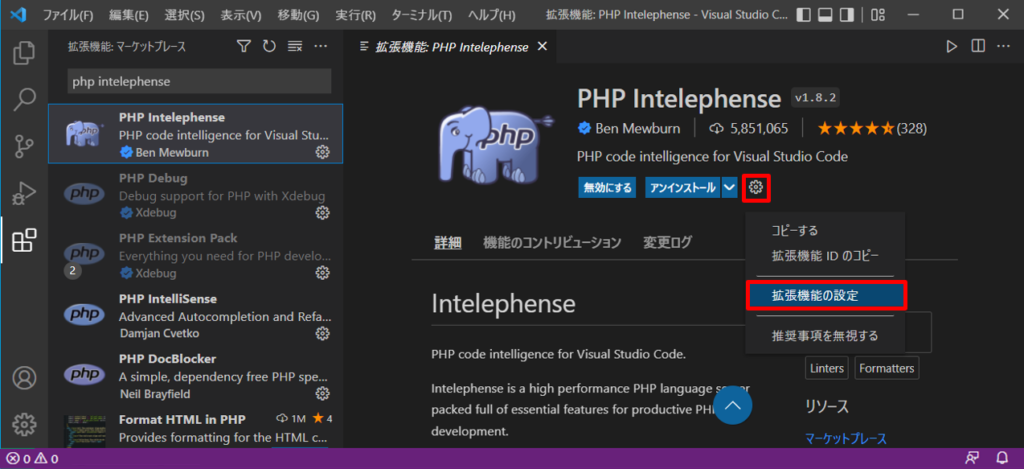Switch to the 詳細 tab
Screen dimensions: 1024x469
[447, 242]
